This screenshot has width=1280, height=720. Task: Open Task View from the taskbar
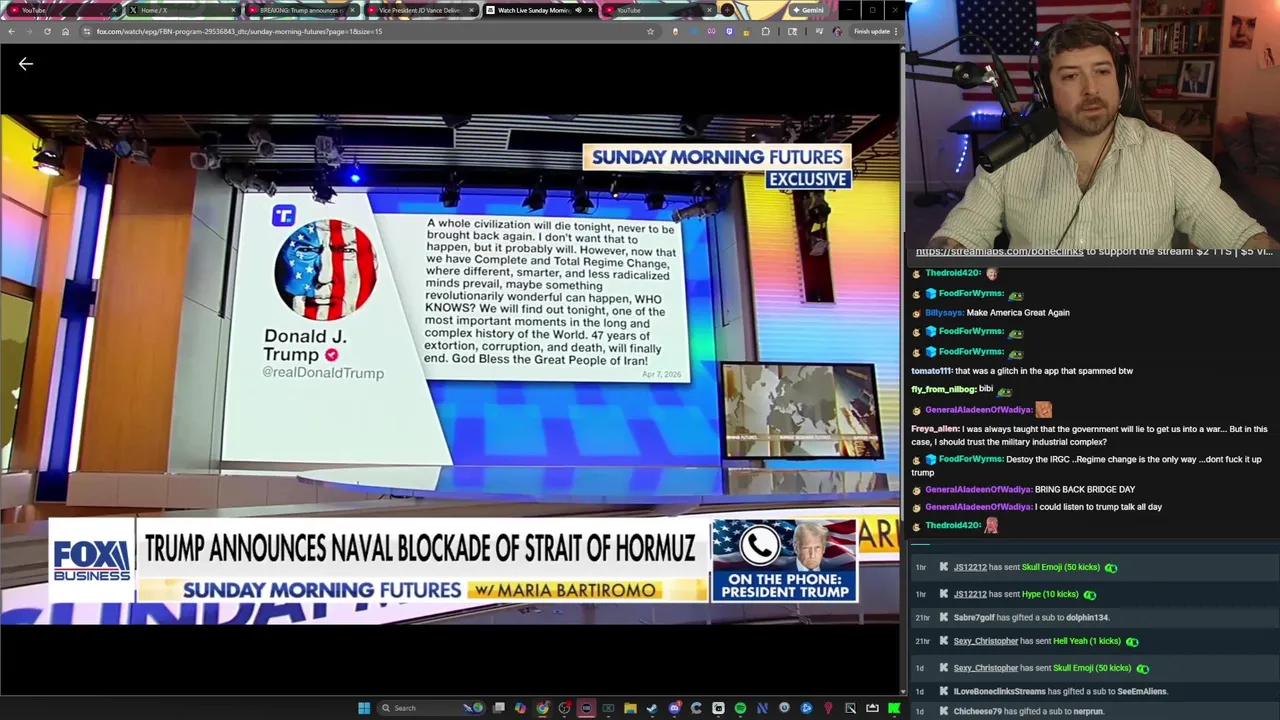pyautogui.click(x=499, y=708)
